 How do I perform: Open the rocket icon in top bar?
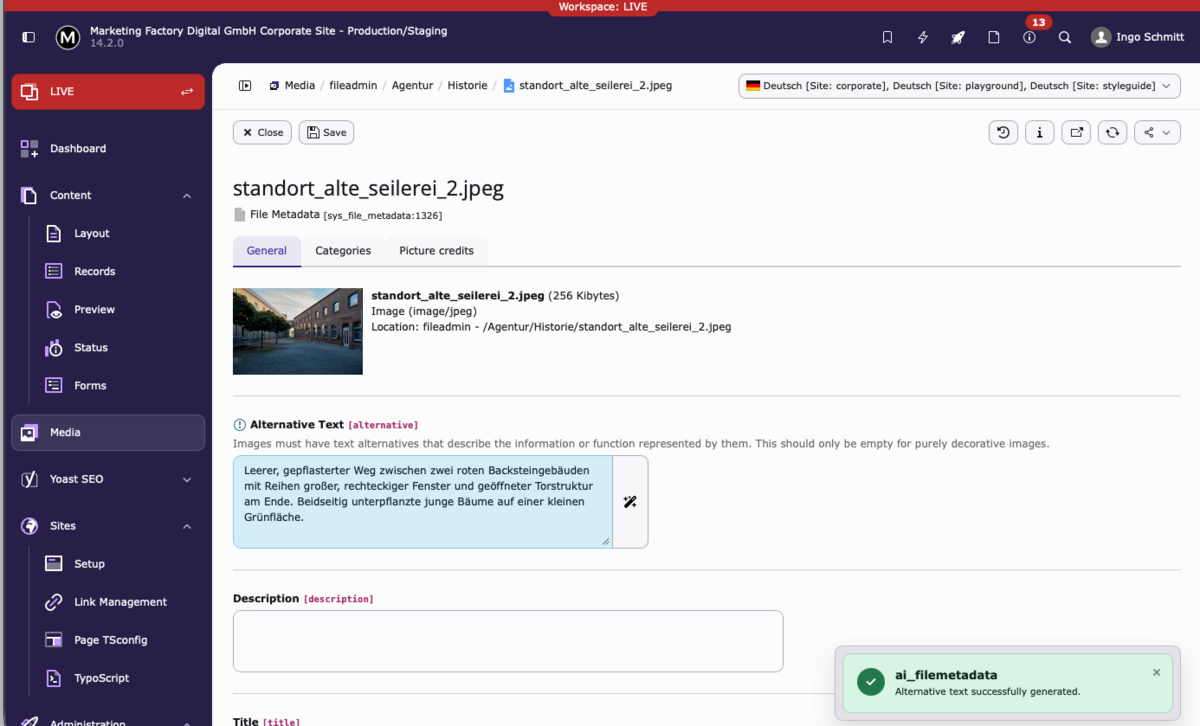[958, 37]
